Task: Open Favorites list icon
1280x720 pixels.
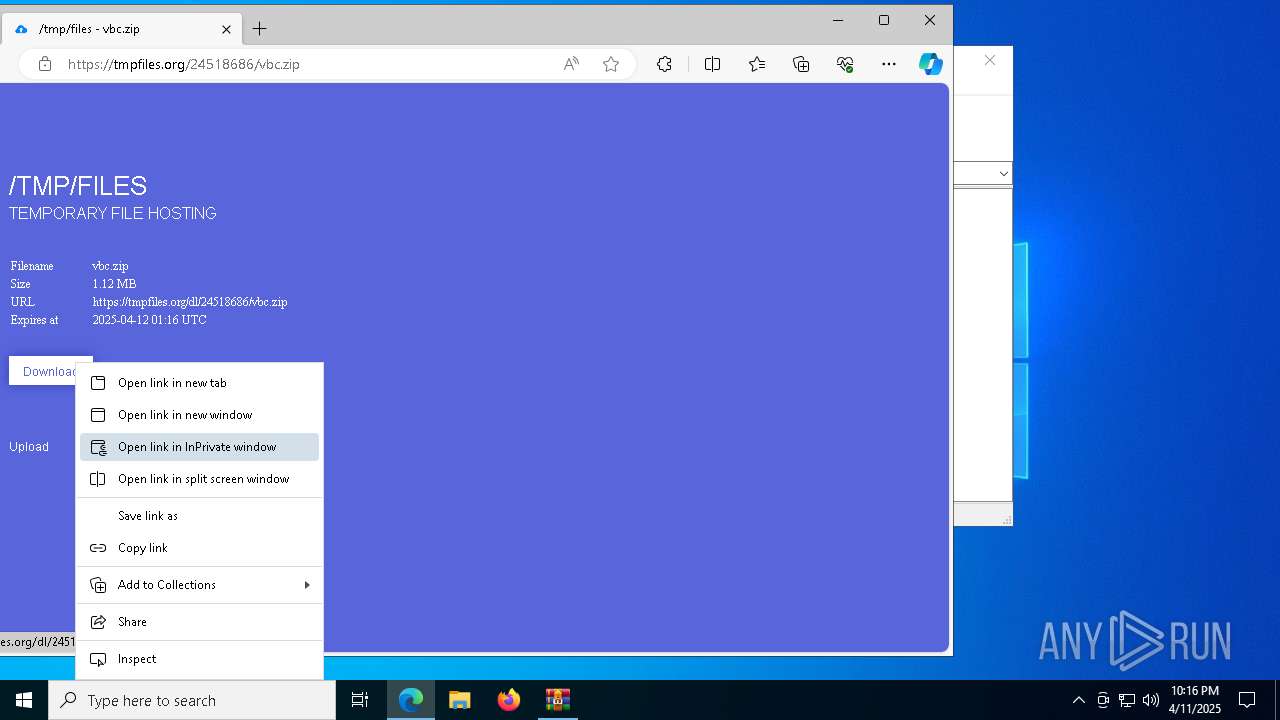Action: pyautogui.click(x=757, y=64)
